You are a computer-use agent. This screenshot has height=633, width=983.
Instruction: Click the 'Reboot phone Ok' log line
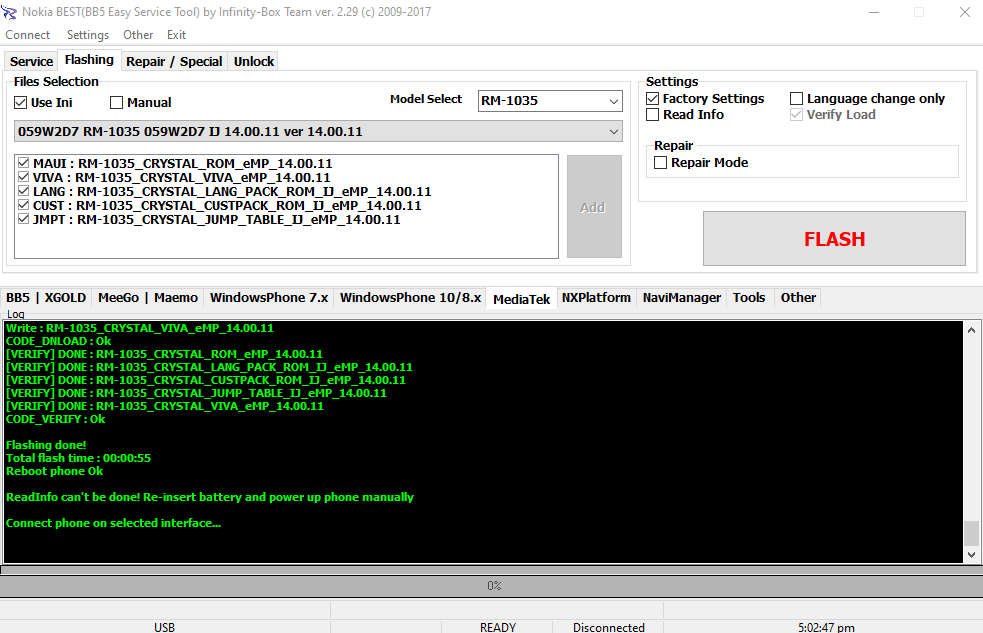click(x=55, y=471)
